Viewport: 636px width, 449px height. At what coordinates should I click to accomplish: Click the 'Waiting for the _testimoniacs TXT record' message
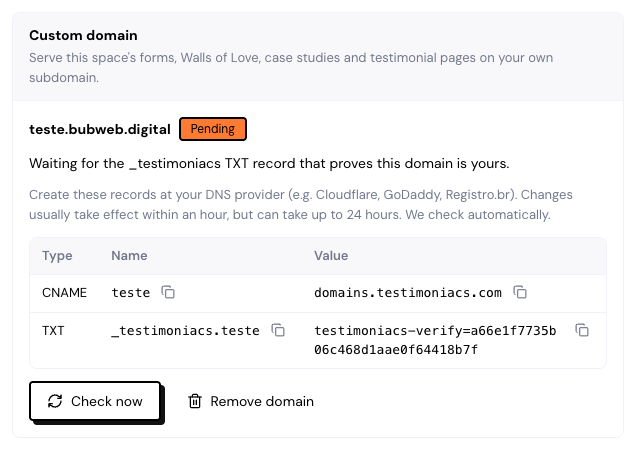(x=269, y=163)
